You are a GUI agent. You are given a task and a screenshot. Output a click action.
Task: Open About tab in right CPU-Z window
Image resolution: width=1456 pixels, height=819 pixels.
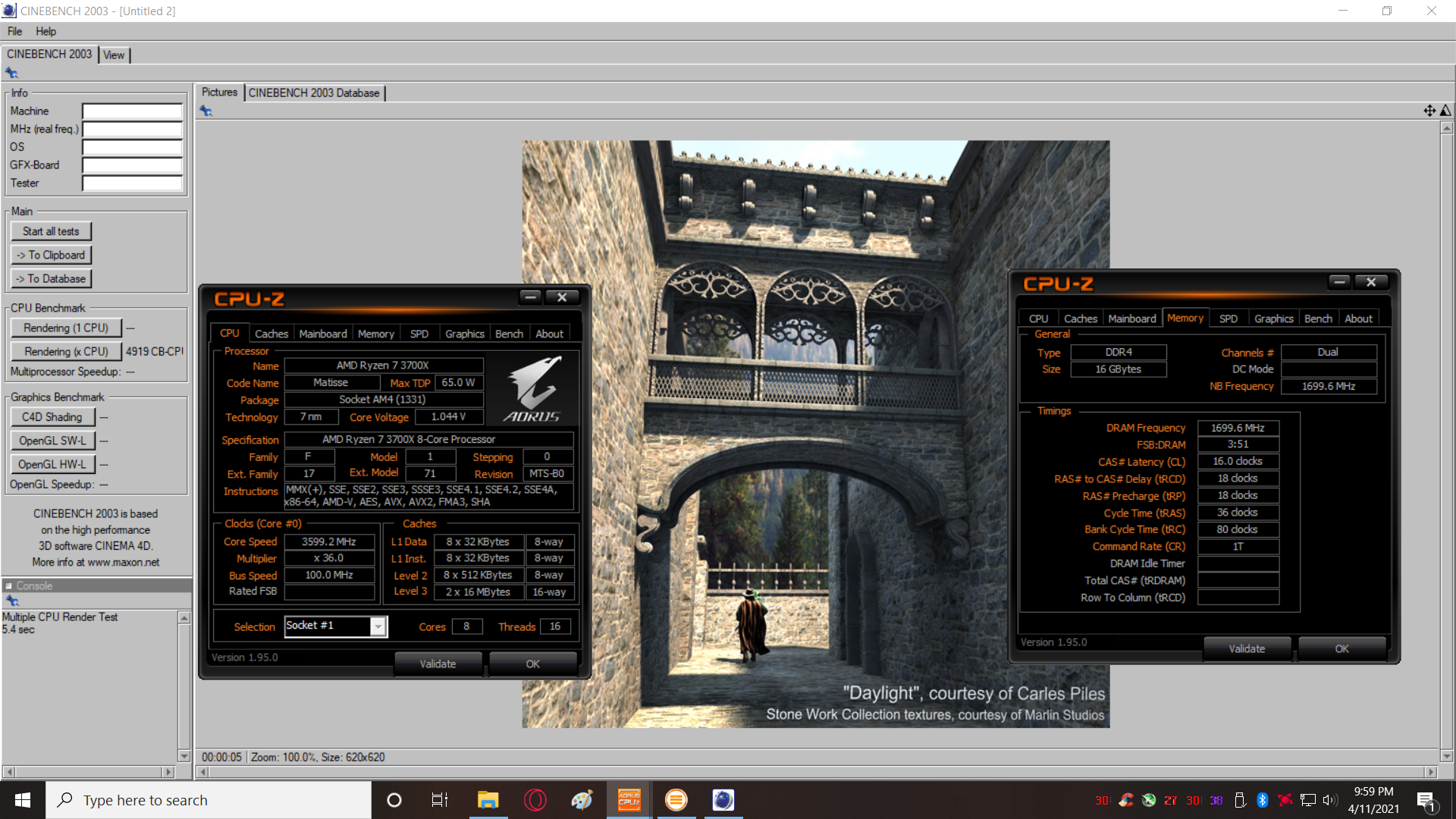click(1358, 318)
